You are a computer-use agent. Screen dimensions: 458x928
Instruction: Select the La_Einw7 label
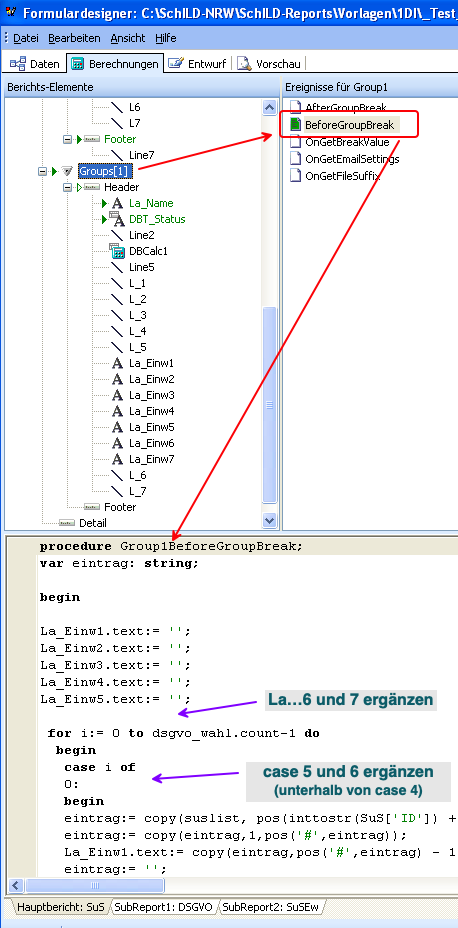tap(151, 459)
